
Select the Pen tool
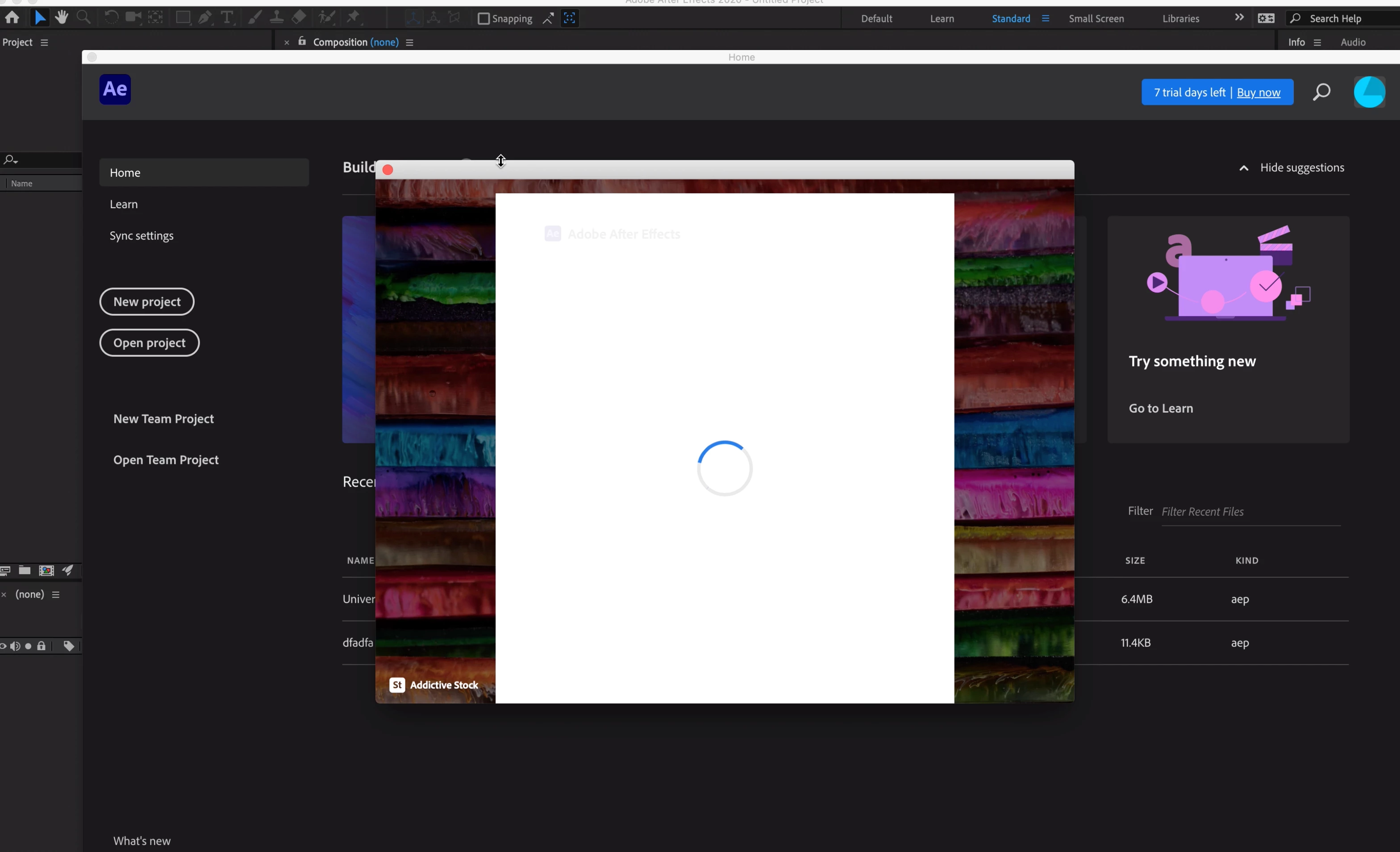204,17
